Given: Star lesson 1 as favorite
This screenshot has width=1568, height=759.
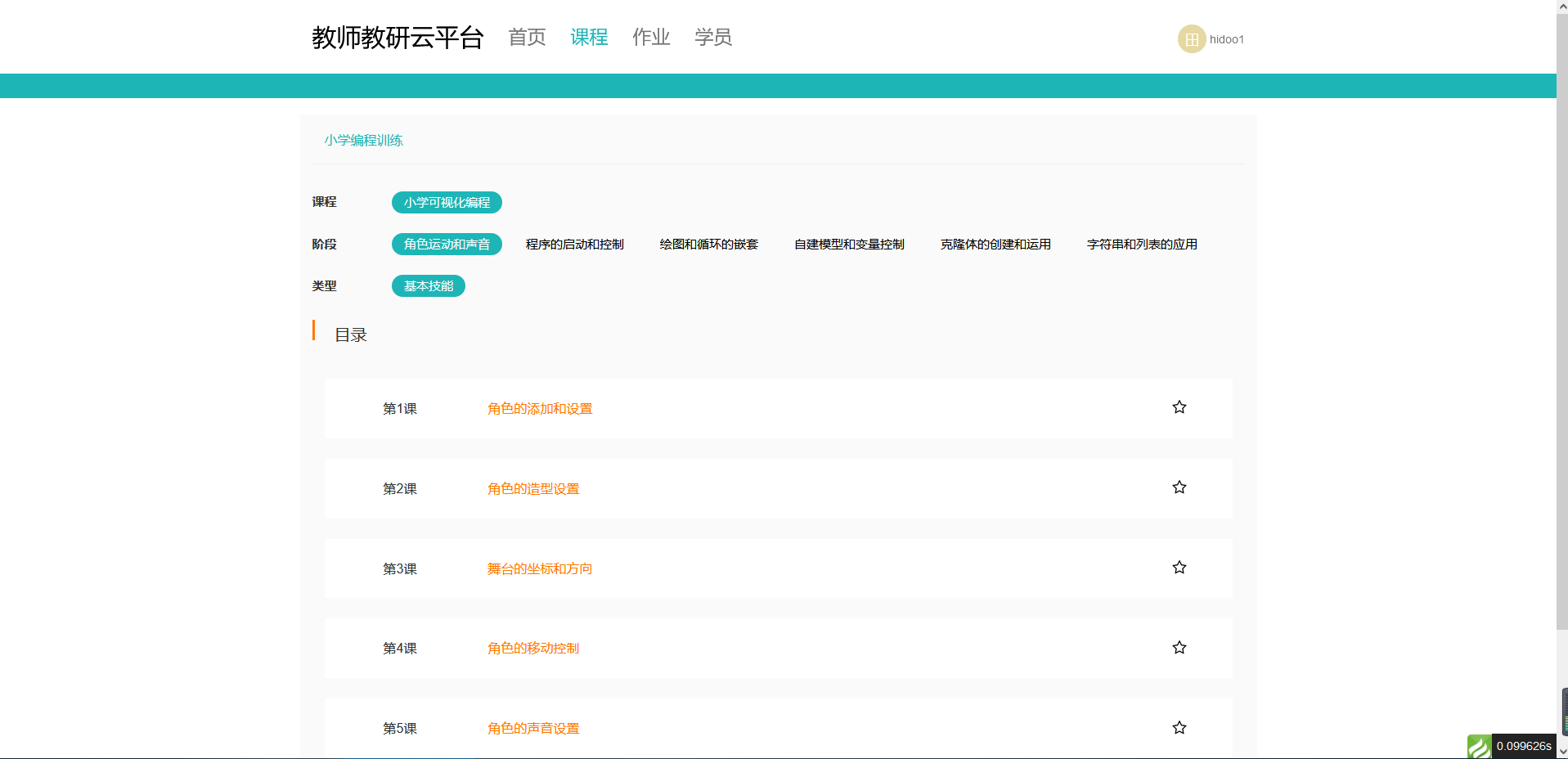Looking at the screenshot, I should (1179, 407).
